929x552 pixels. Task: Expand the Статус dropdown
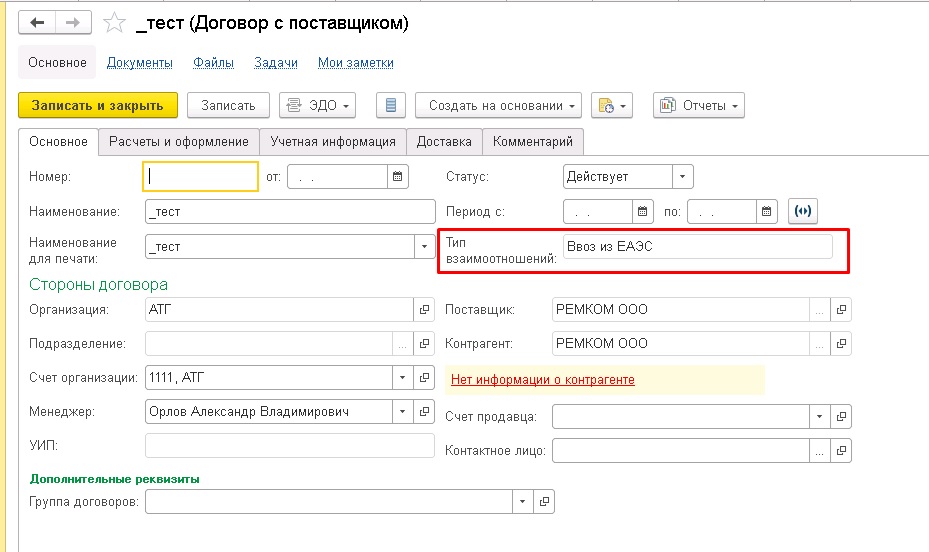pos(683,176)
